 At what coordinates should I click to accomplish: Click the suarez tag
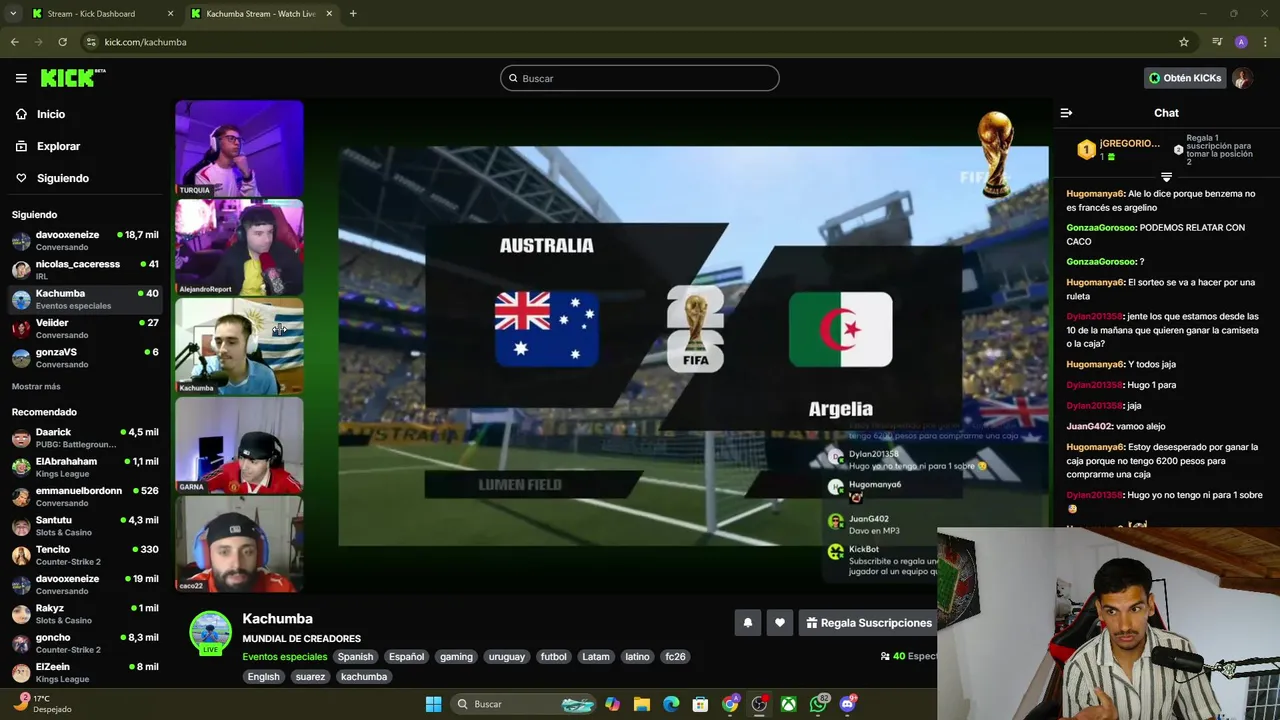(x=310, y=677)
